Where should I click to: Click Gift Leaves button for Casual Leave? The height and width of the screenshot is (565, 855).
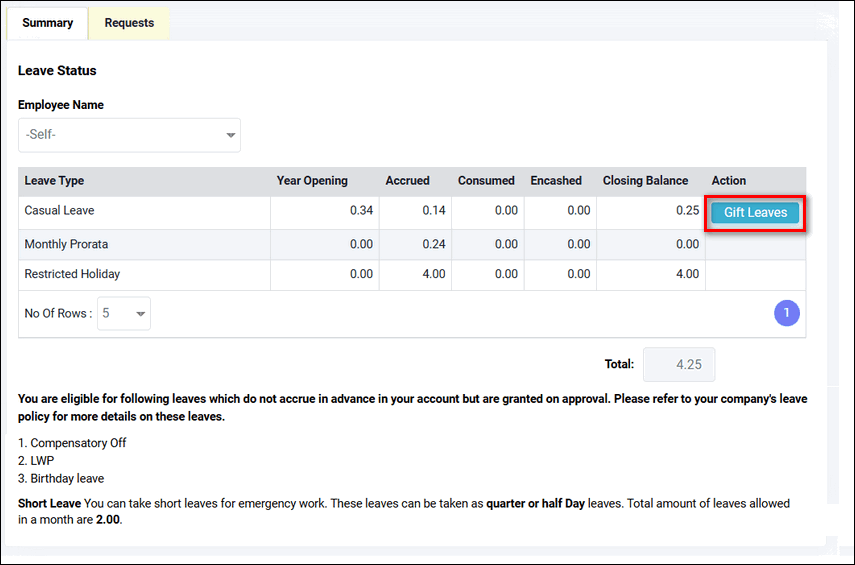coord(755,212)
